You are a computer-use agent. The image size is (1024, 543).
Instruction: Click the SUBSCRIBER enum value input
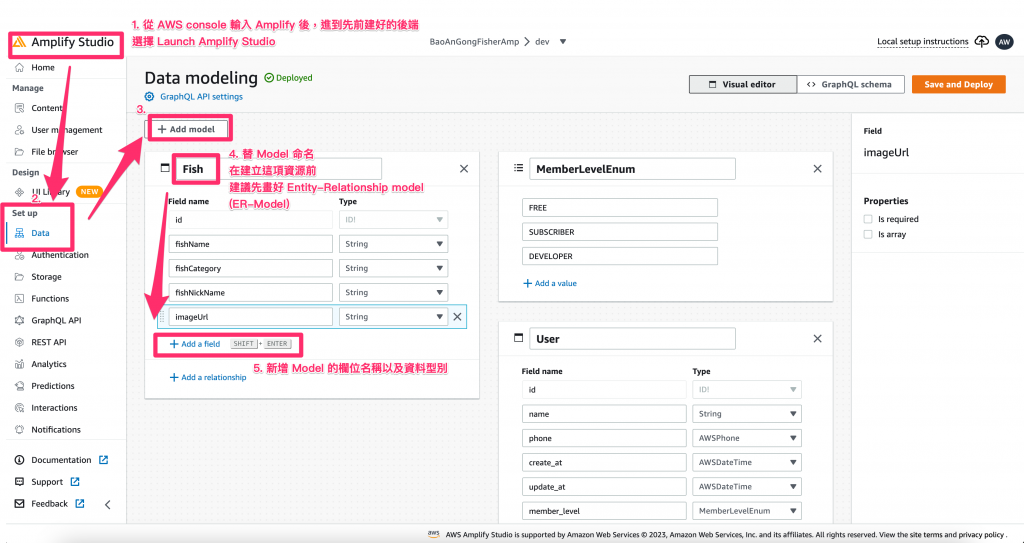[620, 232]
